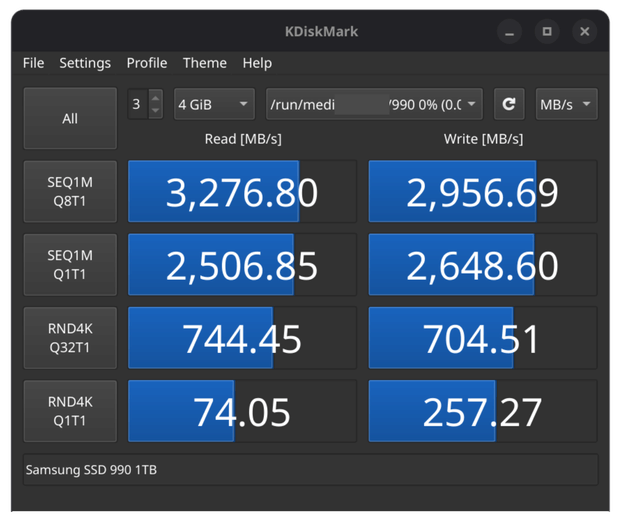Minimize the KDiskMark window
The image size is (620, 523).
(509, 32)
